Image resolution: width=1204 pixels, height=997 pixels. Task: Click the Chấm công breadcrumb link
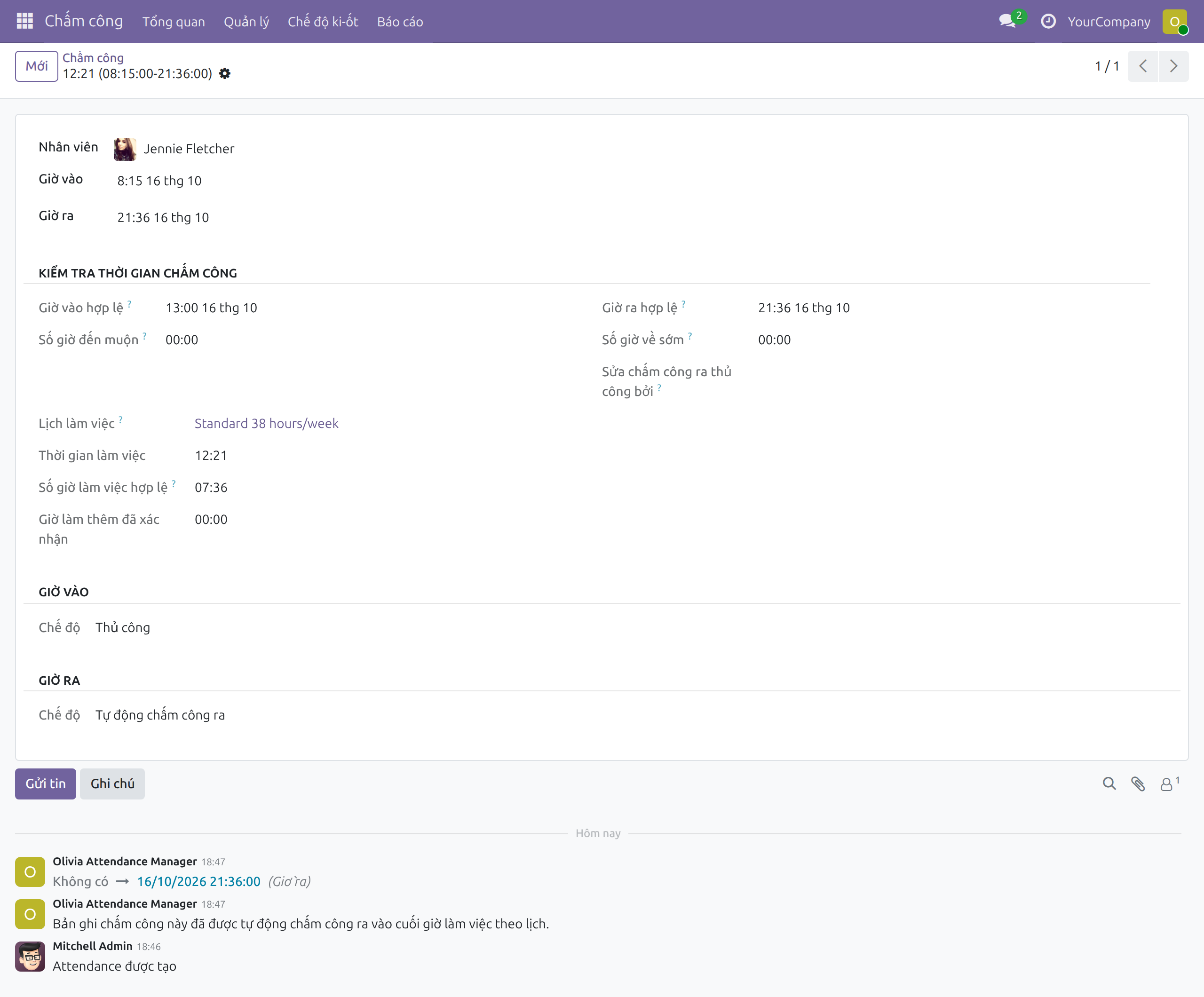(x=93, y=57)
